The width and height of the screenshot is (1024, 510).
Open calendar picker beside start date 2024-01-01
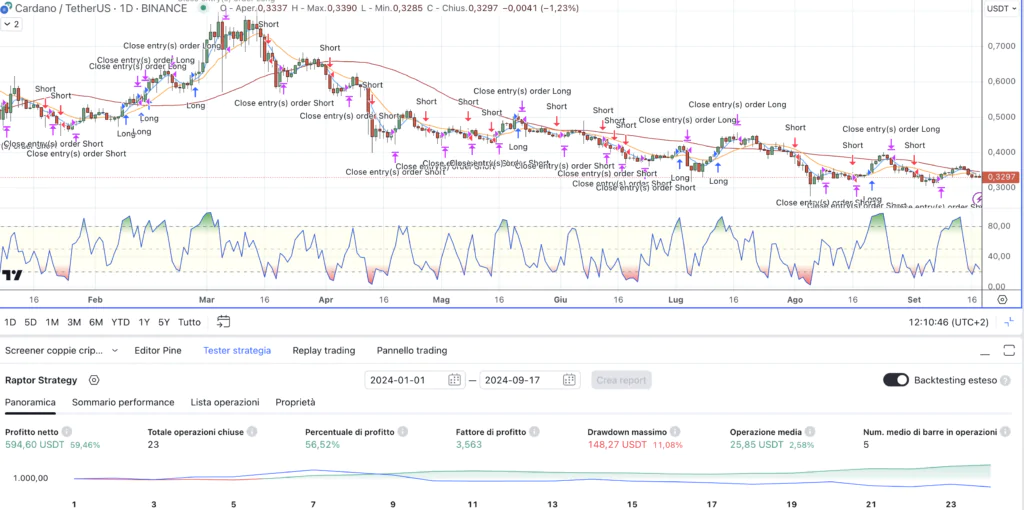pos(455,380)
